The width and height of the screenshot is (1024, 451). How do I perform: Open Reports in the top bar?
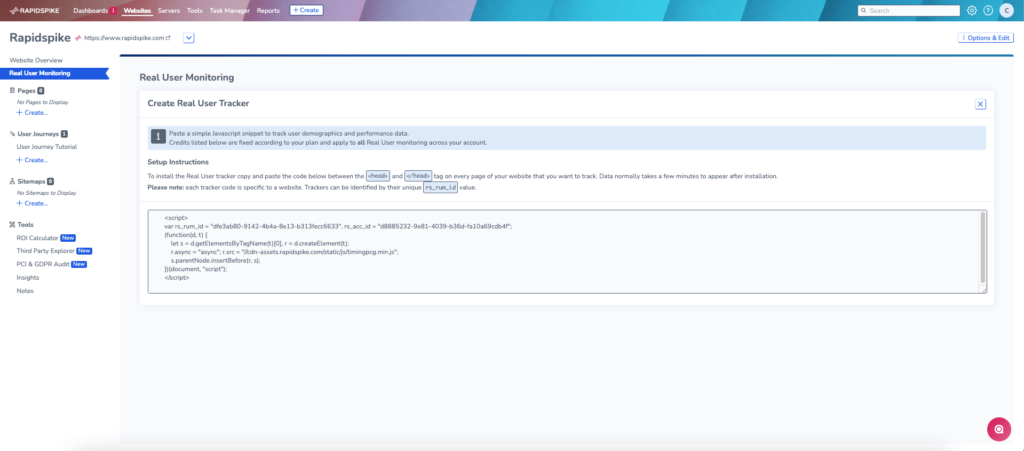click(268, 10)
